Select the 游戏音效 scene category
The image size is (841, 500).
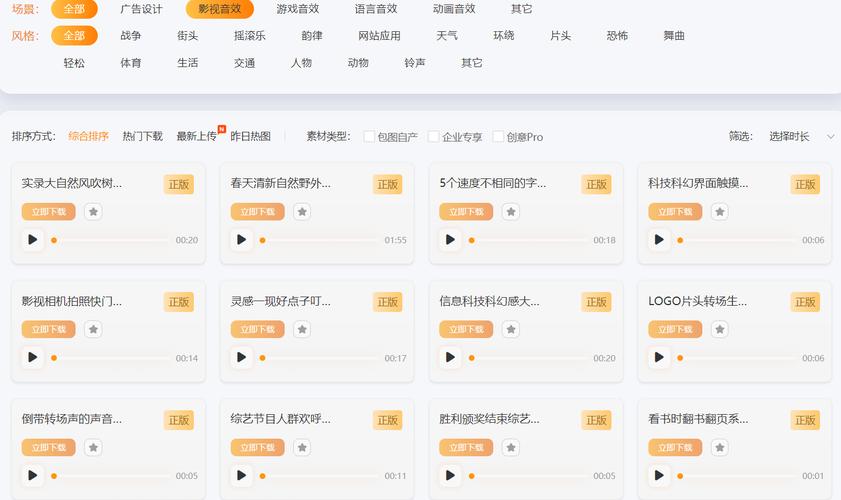[x=297, y=9]
